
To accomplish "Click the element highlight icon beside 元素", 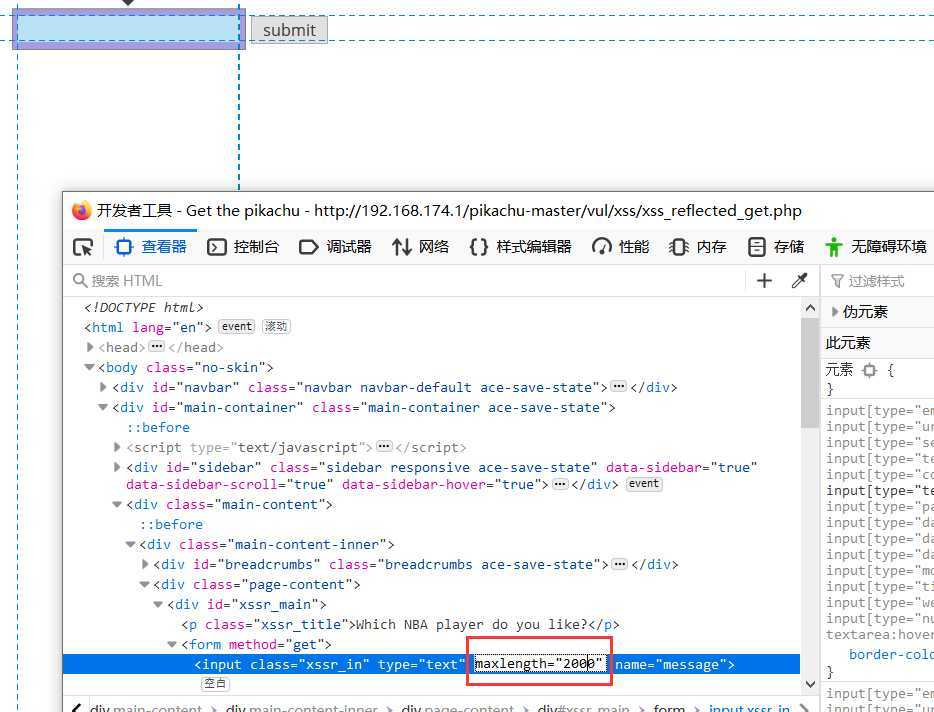I will tap(870, 370).
